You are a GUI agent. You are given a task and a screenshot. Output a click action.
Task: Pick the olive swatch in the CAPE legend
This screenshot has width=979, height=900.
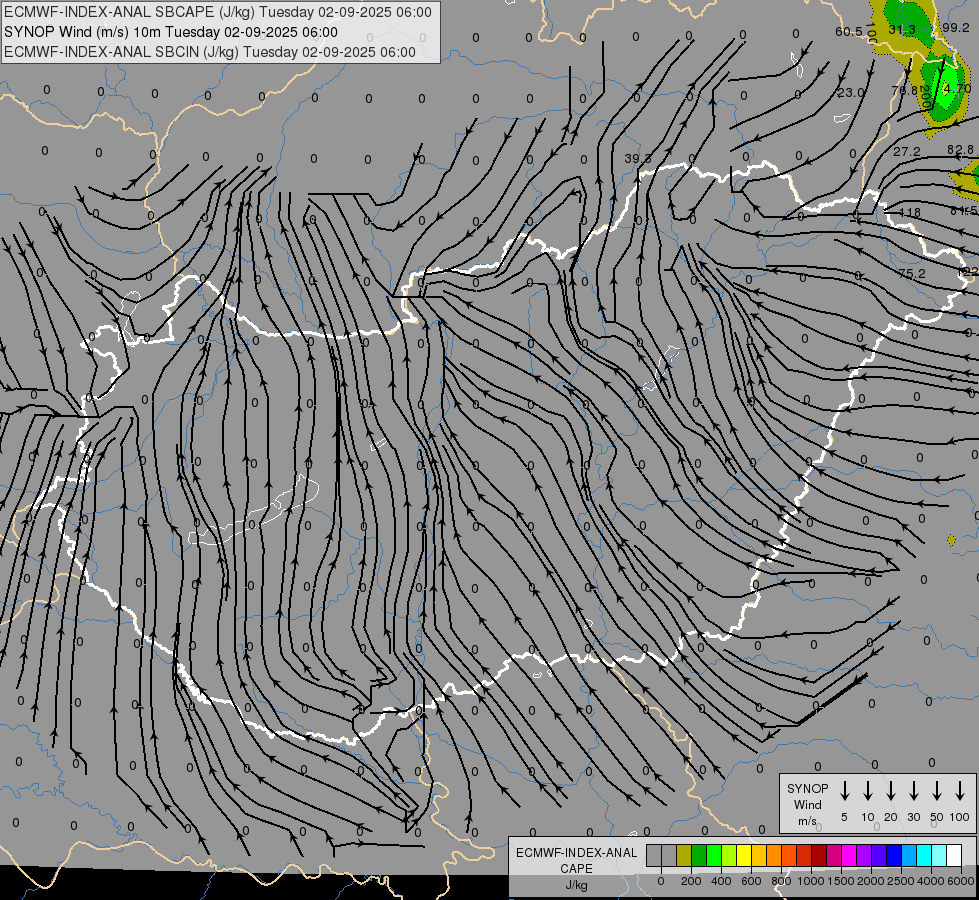pos(684,855)
